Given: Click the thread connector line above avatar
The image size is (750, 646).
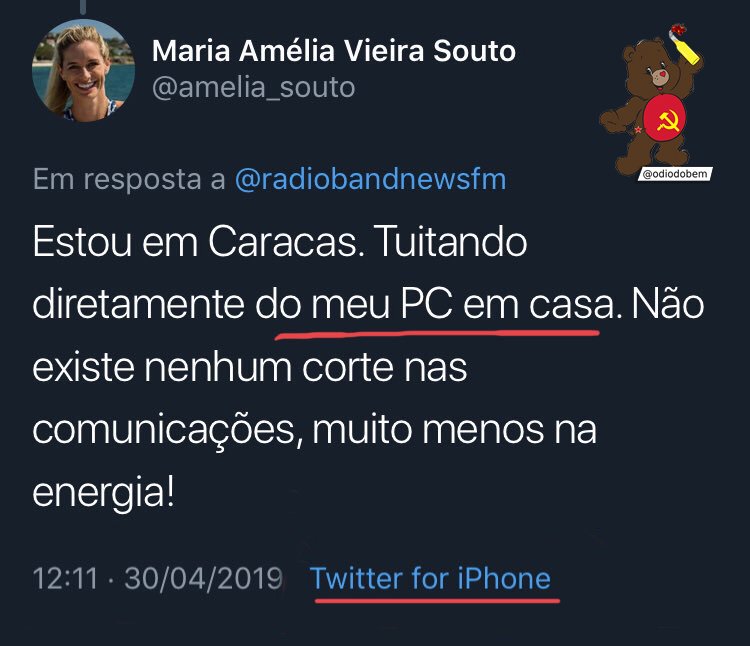Looking at the screenshot, I should pyautogui.click(x=83, y=6).
